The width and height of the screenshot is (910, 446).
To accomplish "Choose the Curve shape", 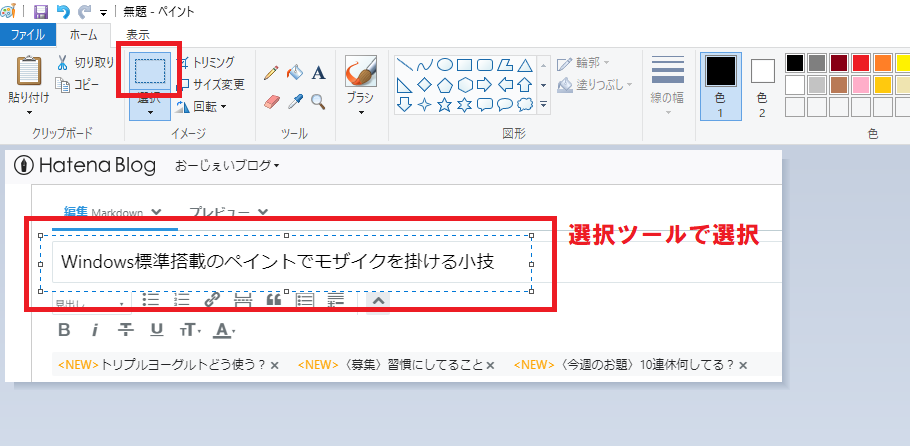I will pos(424,65).
